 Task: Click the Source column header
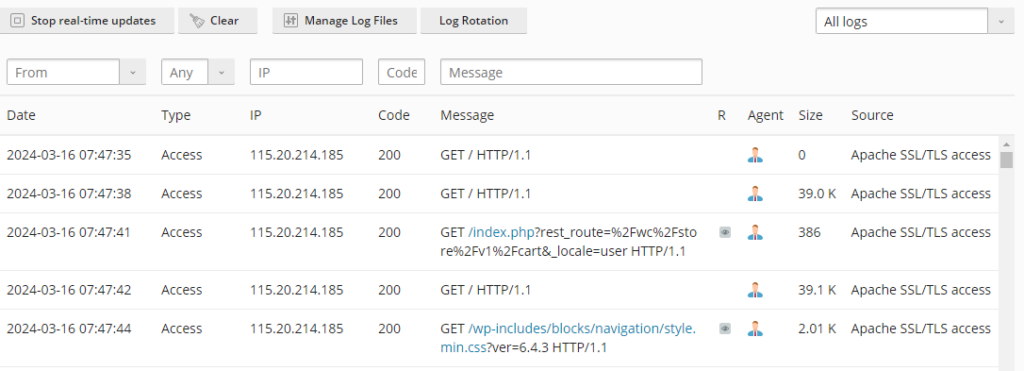[x=872, y=115]
